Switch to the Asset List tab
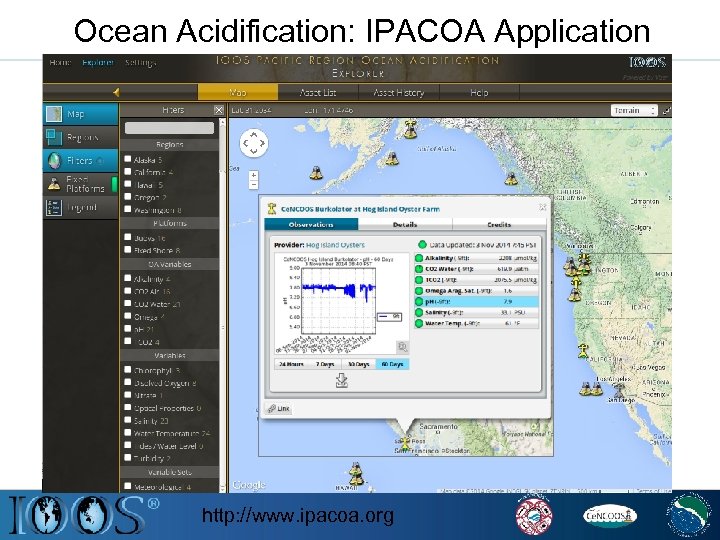 tap(318, 92)
